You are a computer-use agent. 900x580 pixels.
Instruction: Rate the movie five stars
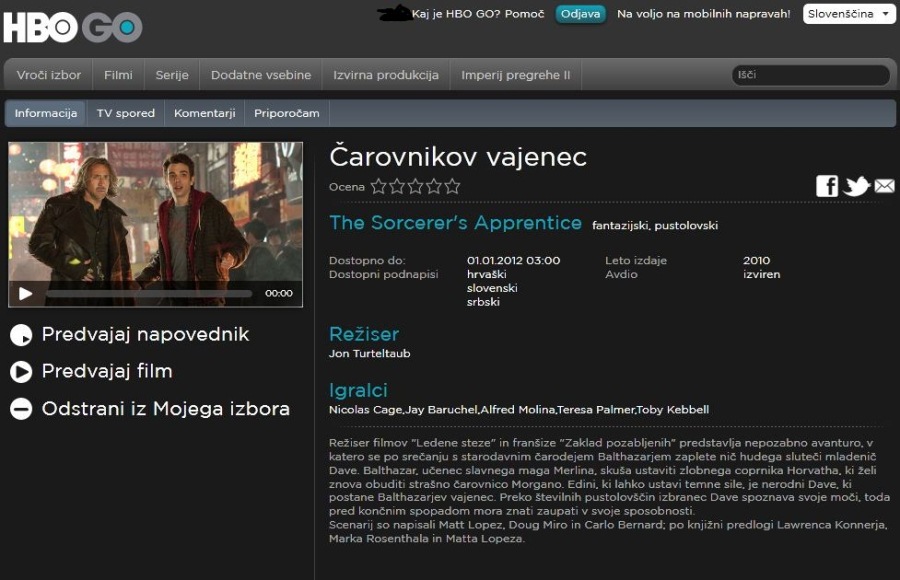(x=452, y=186)
